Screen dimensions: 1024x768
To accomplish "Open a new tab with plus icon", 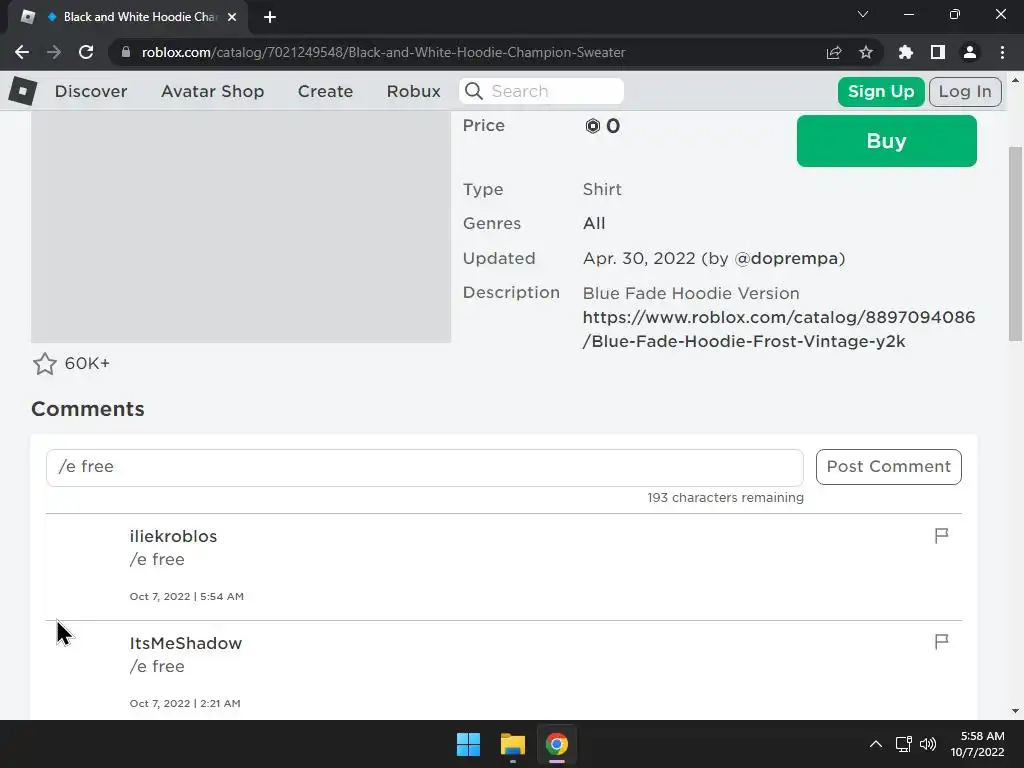I will click(270, 17).
